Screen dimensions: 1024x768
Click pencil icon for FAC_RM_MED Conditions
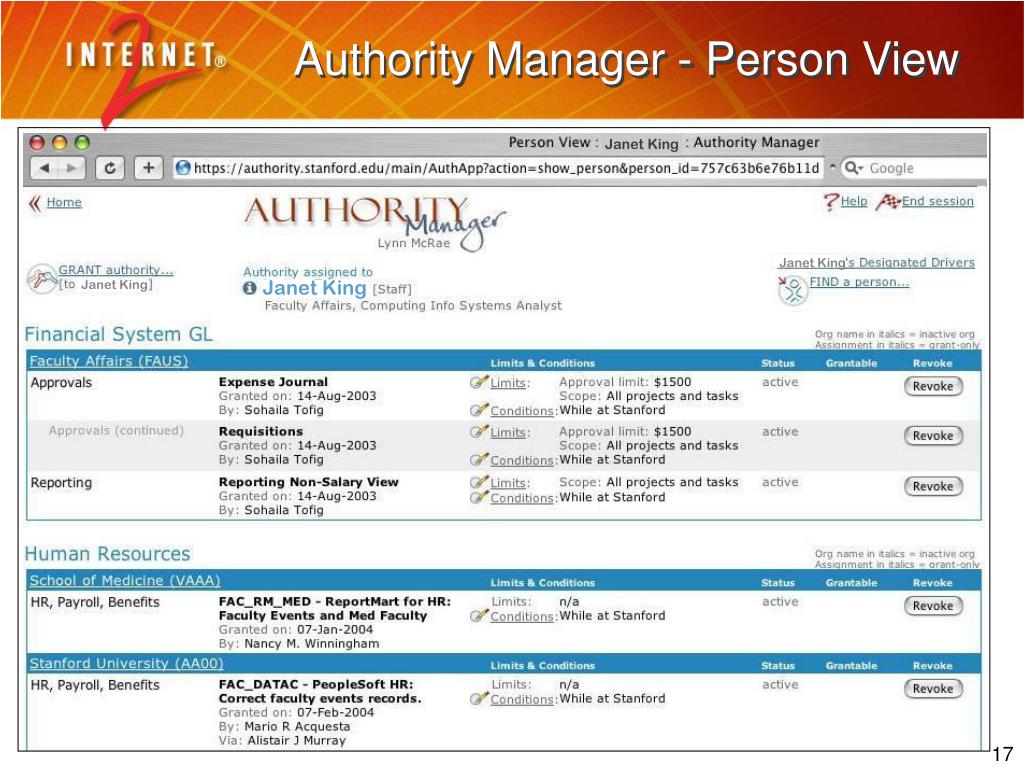point(479,616)
